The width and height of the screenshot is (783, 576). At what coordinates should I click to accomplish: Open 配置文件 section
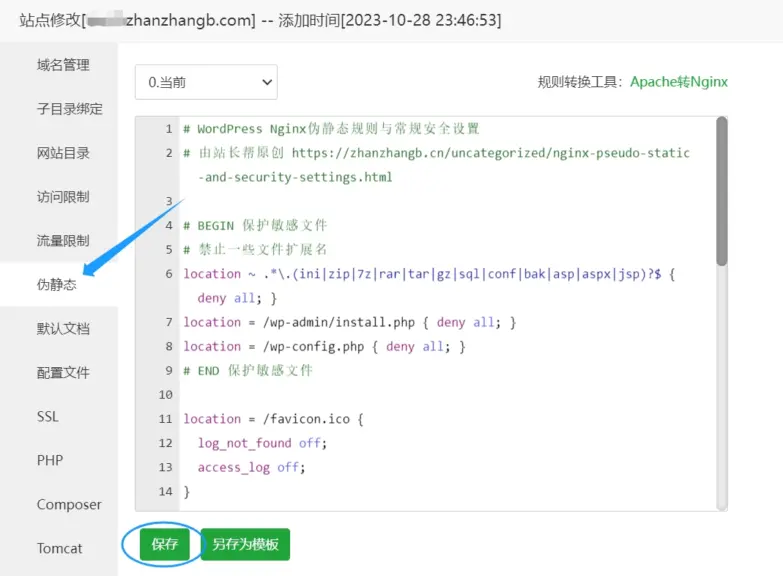click(x=63, y=373)
